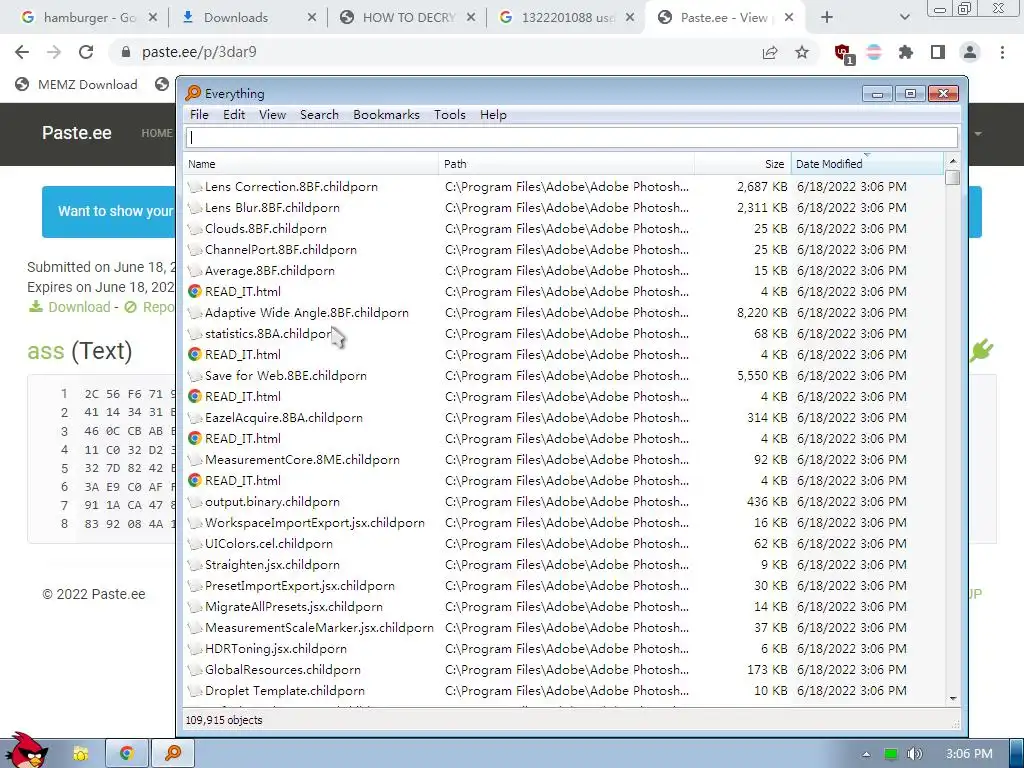Click the green tray status icon
The height and width of the screenshot is (768, 1024).
click(x=891, y=754)
